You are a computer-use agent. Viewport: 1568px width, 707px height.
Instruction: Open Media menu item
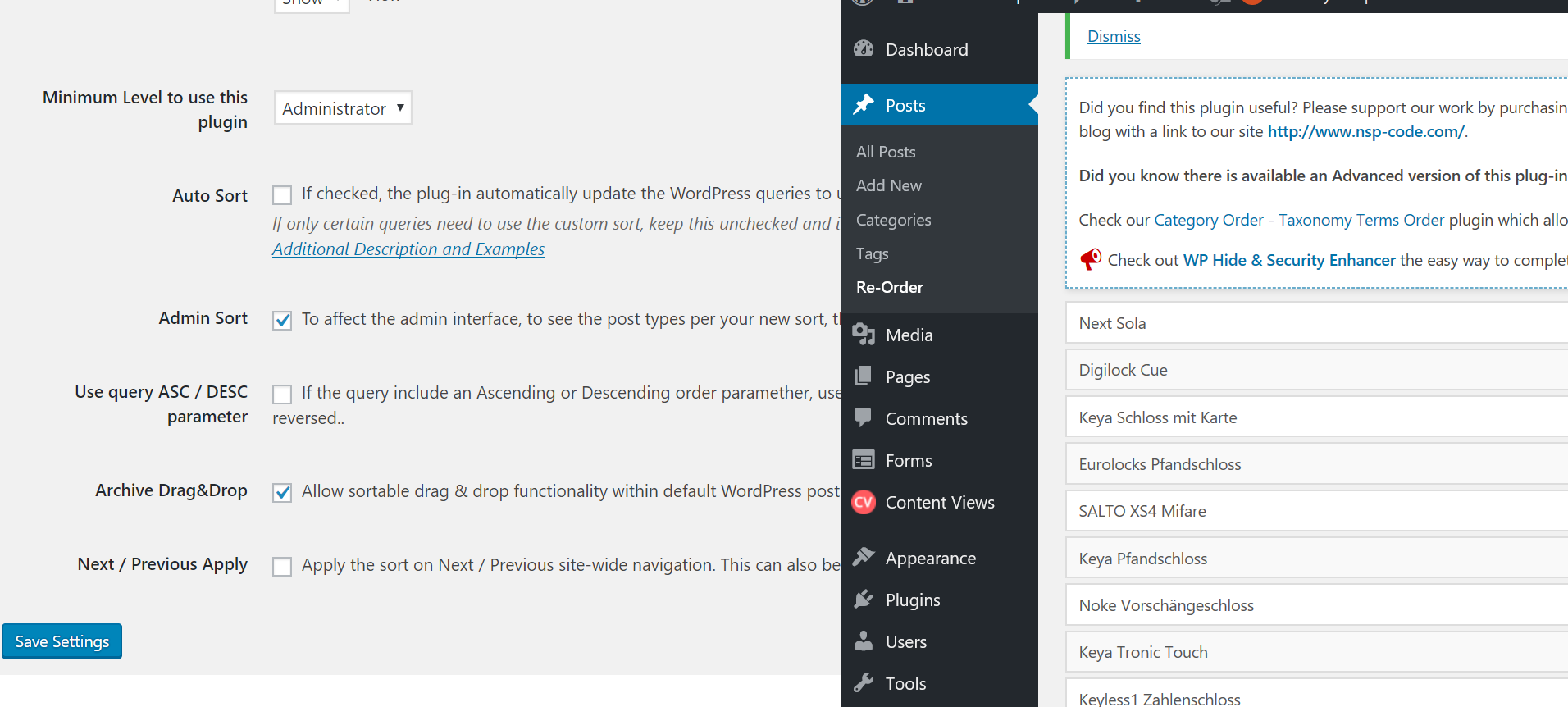click(940, 335)
